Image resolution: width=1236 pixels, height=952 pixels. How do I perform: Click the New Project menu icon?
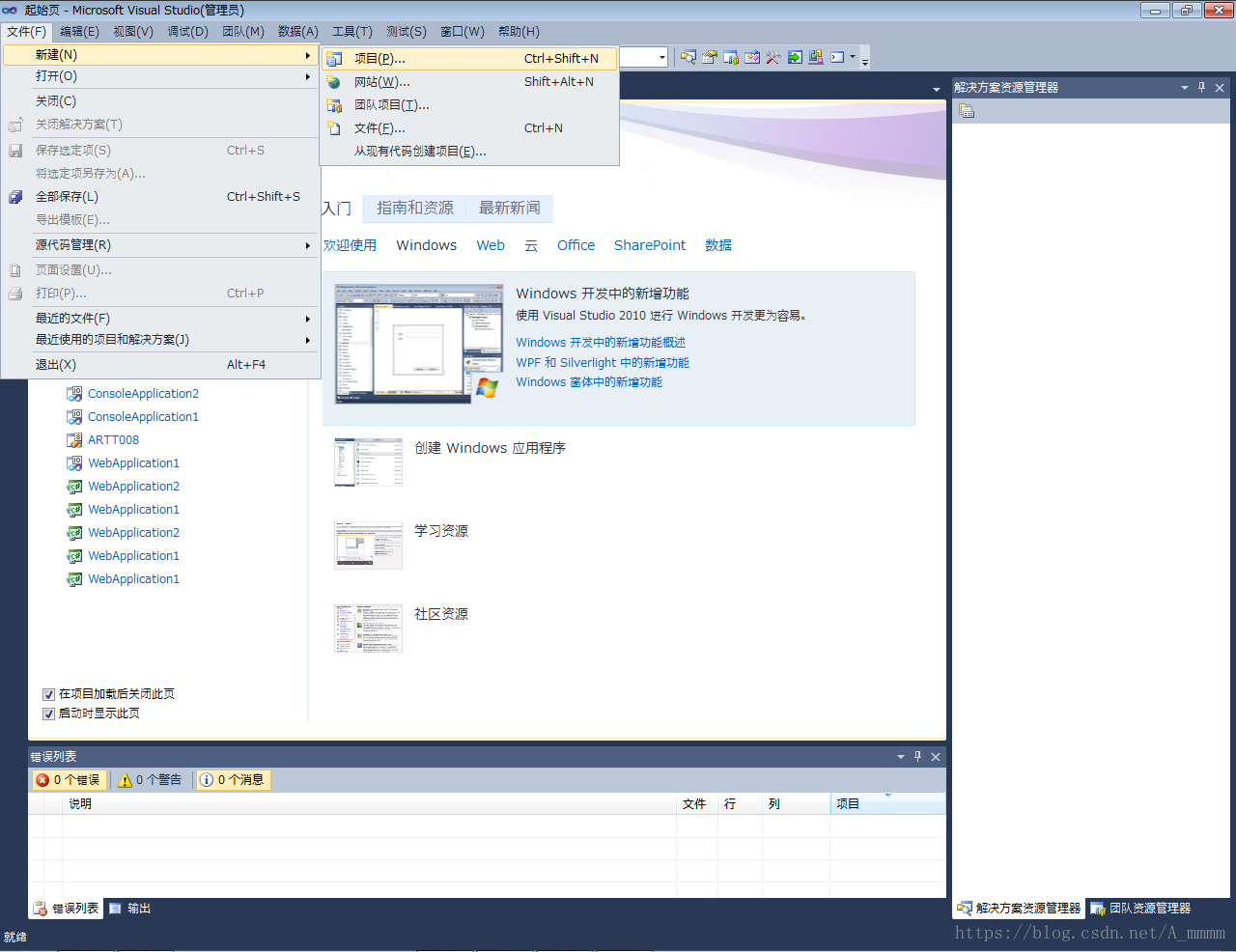pos(334,59)
